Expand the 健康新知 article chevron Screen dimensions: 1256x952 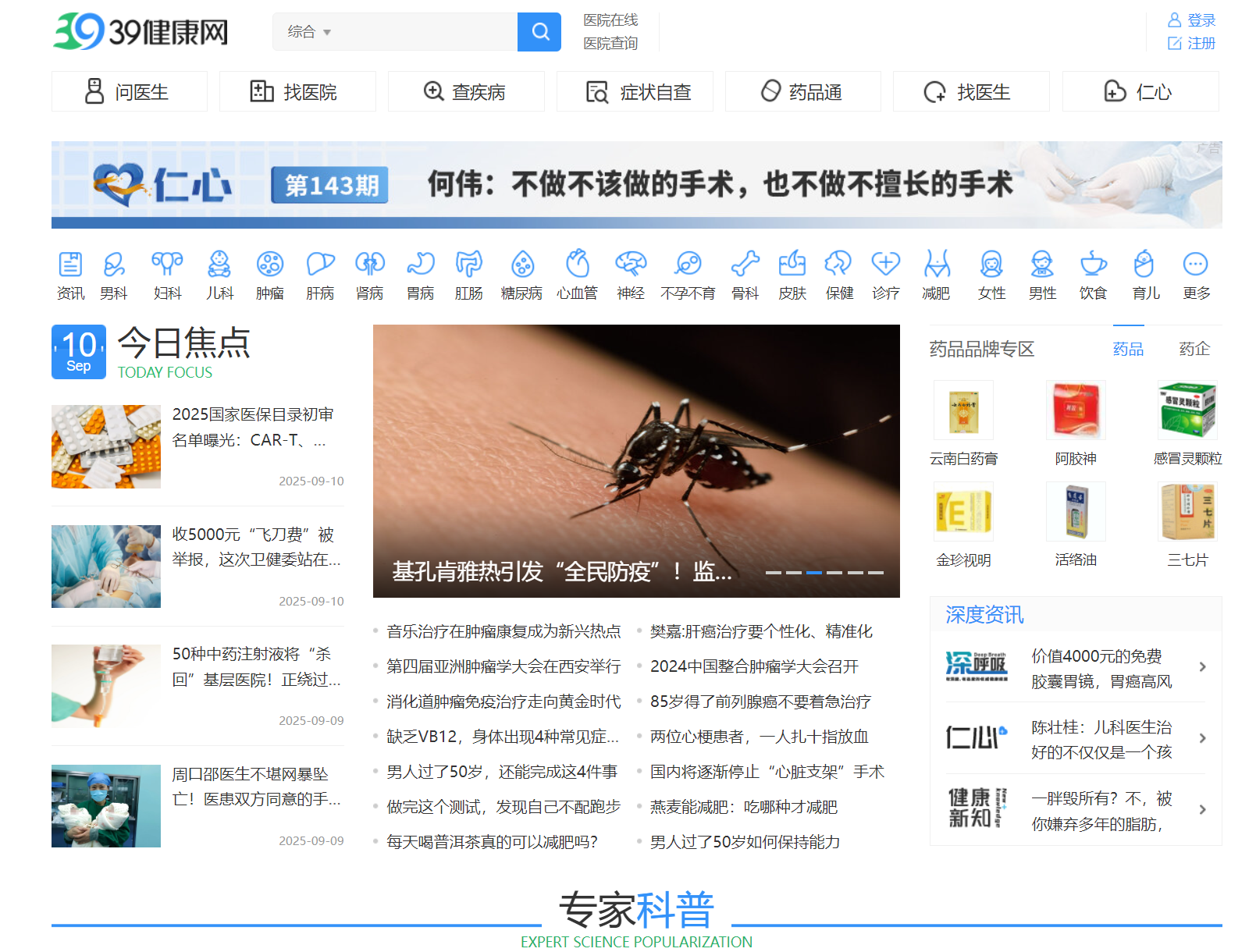1202,810
